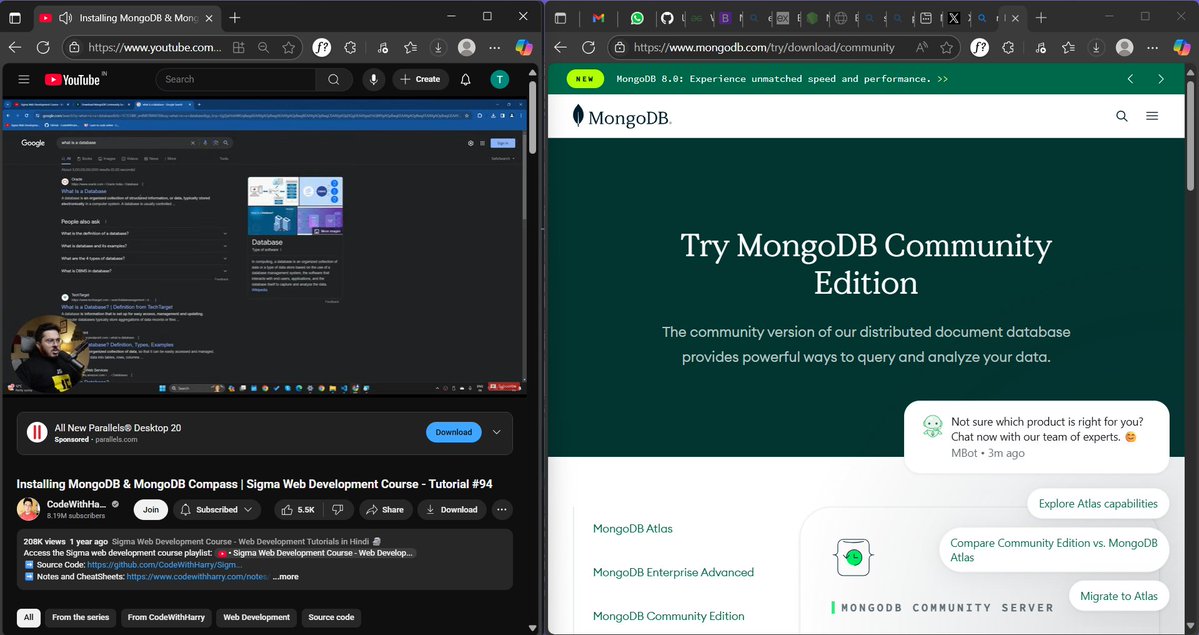Open settings ellipsis in MongoDB browser window
This screenshot has width=1199, height=635.
click(x=1152, y=47)
